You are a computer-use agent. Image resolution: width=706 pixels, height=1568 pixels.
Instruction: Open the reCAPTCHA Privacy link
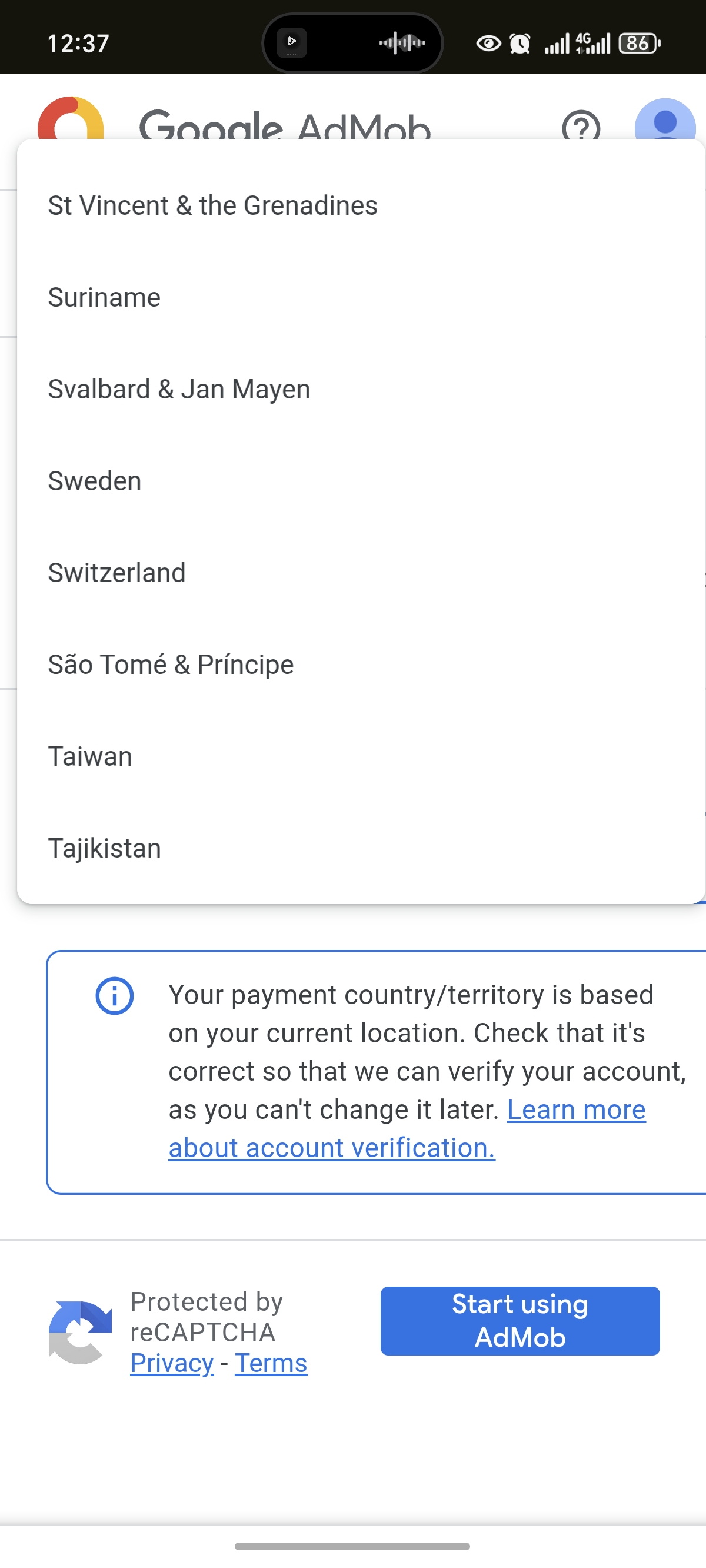tap(172, 1364)
